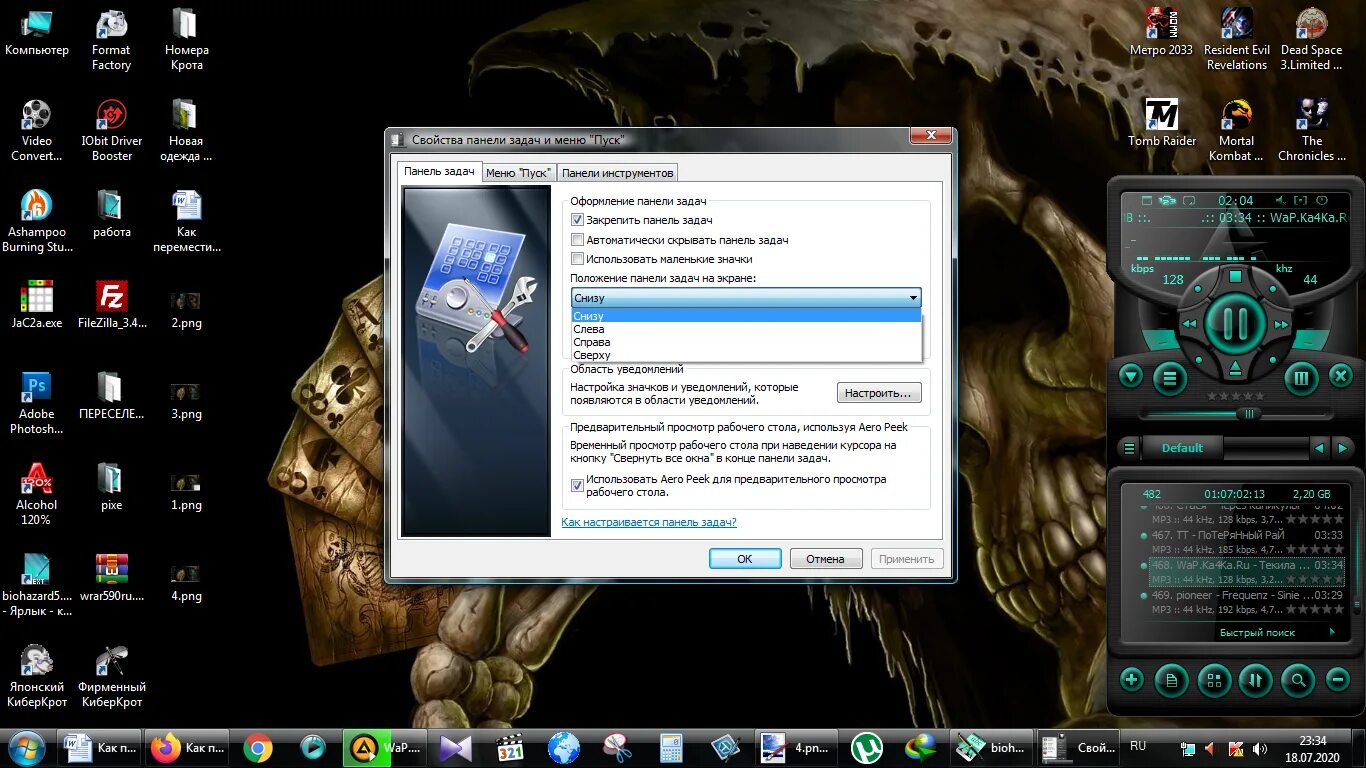Switch to the Меню "Пуск" tab
This screenshot has width=1366, height=768.
coord(518,173)
